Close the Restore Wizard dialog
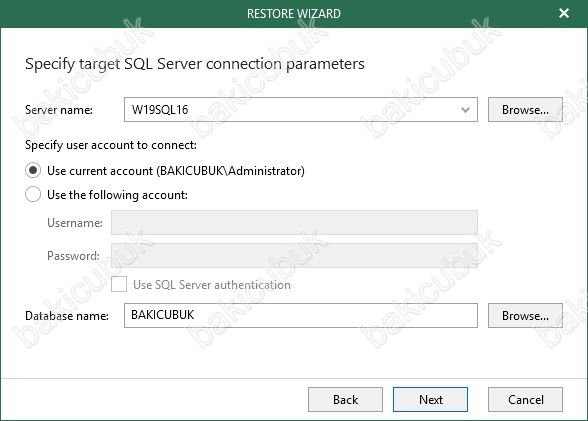 click(564, 13)
